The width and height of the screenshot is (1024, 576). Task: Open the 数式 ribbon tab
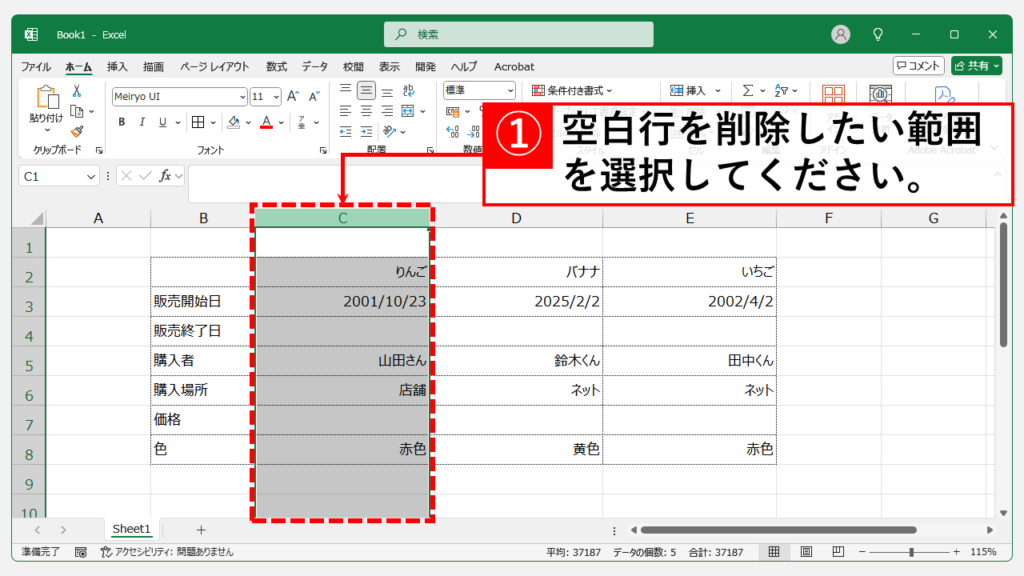click(x=276, y=66)
